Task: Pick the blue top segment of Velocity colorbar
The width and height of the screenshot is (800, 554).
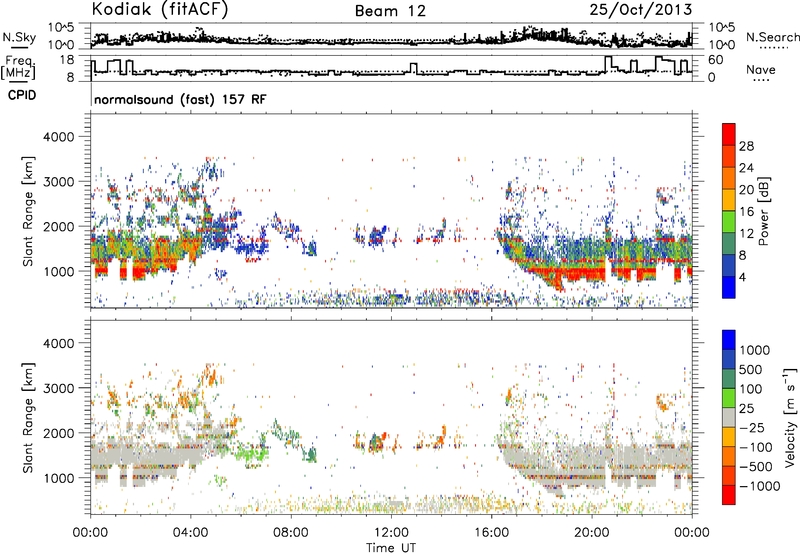Action: 729,340
